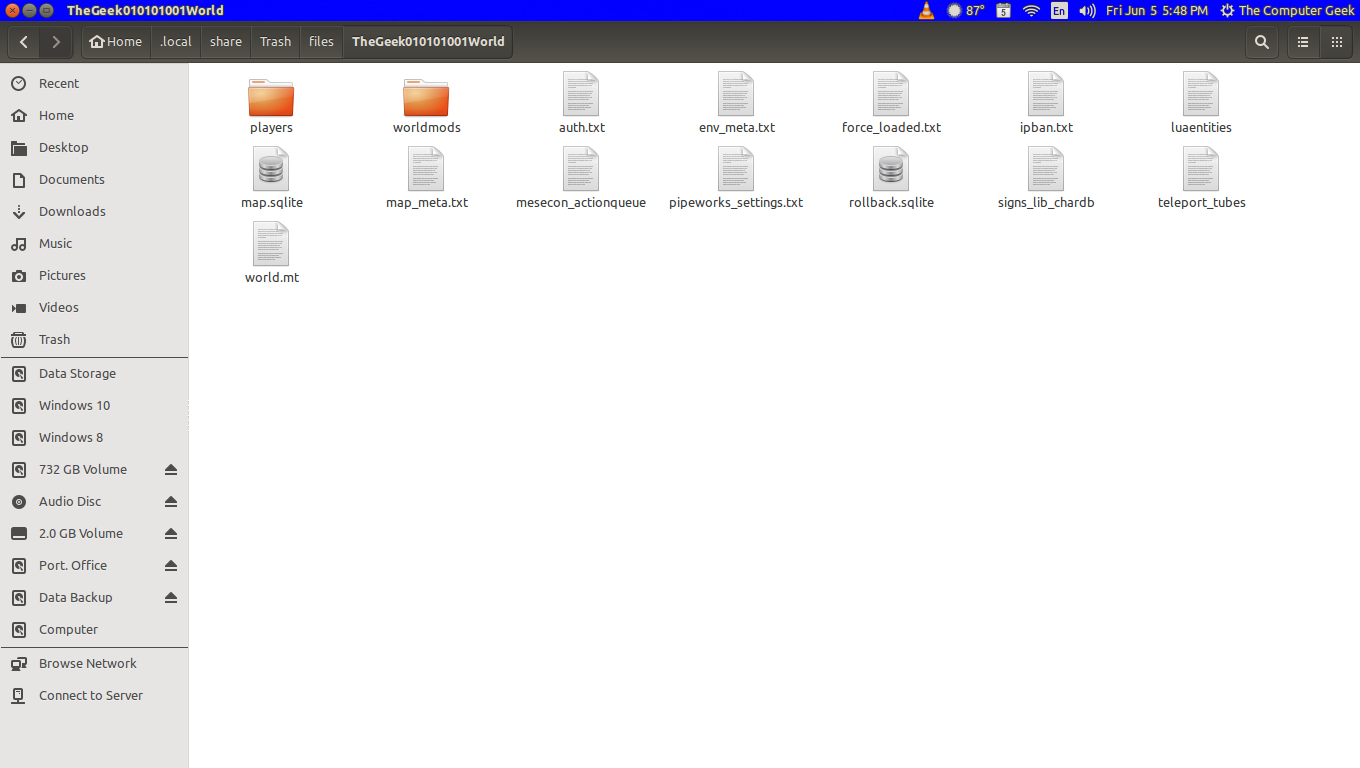Open the sound volume indicator menu
1360x768 pixels.
[1087, 11]
